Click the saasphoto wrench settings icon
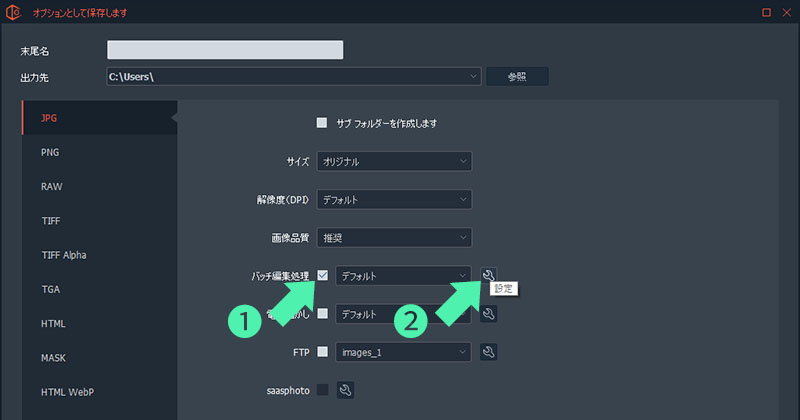The width and height of the screenshot is (800, 420). pyautogui.click(x=345, y=390)
